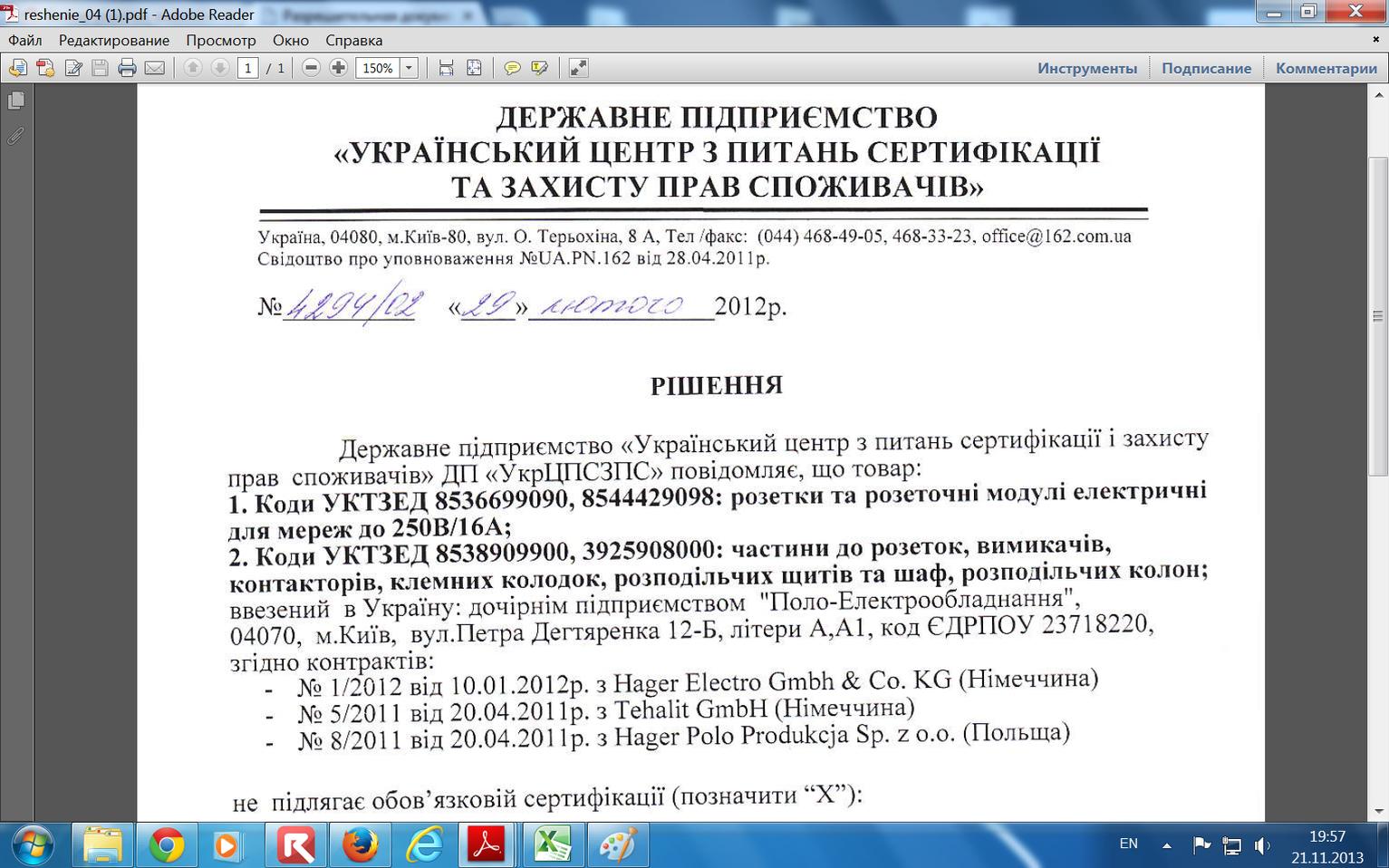The image size is (1389, 868).
Task: Open the Просмотр menu
Action: coord(221,40)
